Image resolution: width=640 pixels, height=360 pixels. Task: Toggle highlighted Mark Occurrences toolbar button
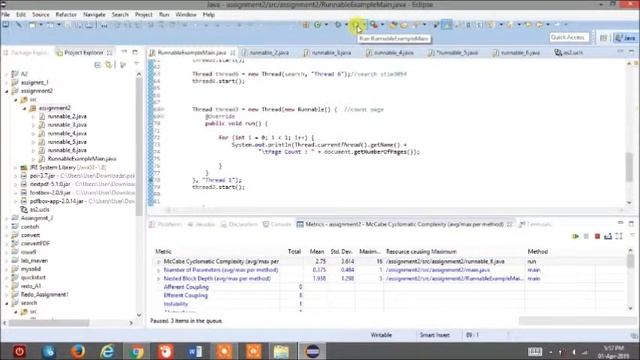click(447, 25)
